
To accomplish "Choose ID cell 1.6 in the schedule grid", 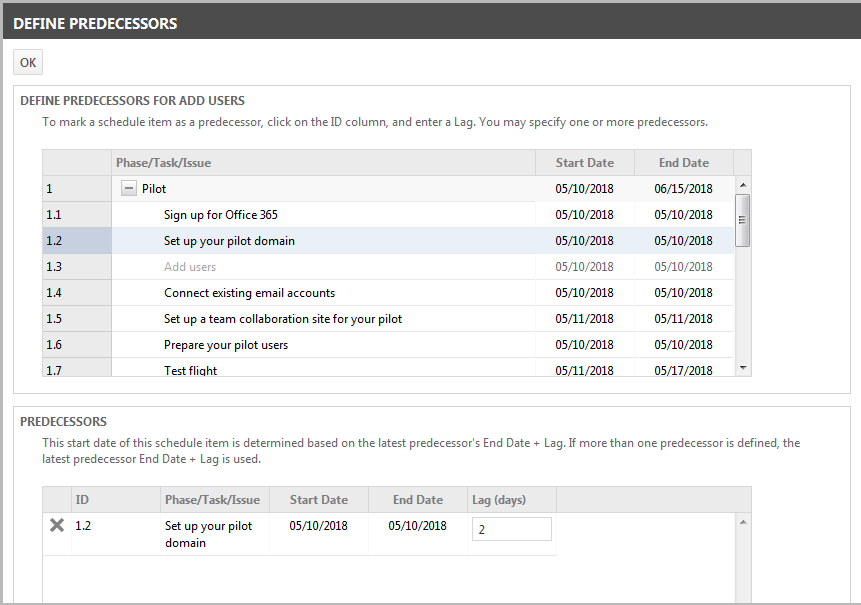I will (77, 345).
